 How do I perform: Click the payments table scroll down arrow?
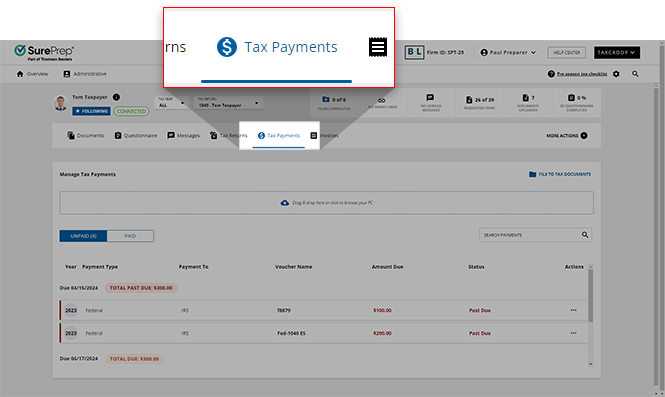(x=590, y=364)
